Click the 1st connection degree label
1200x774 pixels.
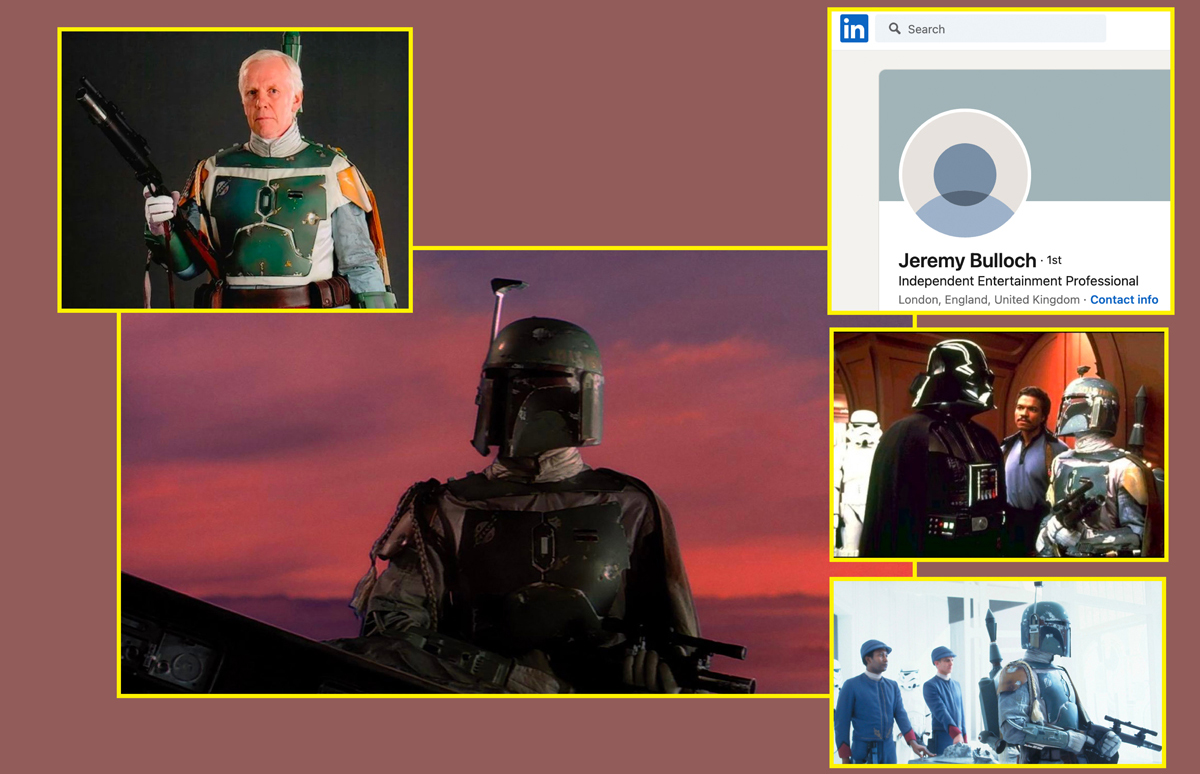1054,260
